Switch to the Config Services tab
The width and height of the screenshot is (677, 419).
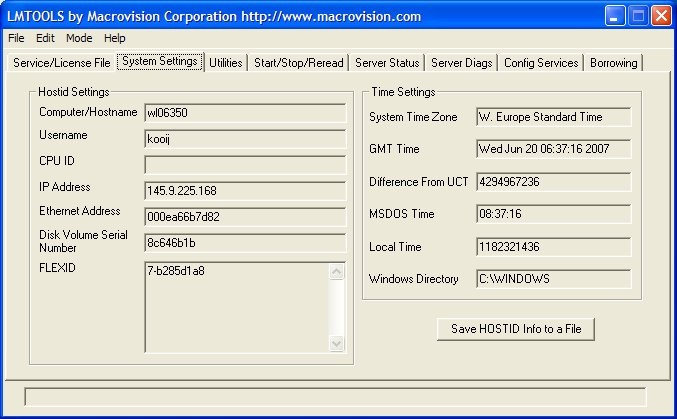coord(541,63)
